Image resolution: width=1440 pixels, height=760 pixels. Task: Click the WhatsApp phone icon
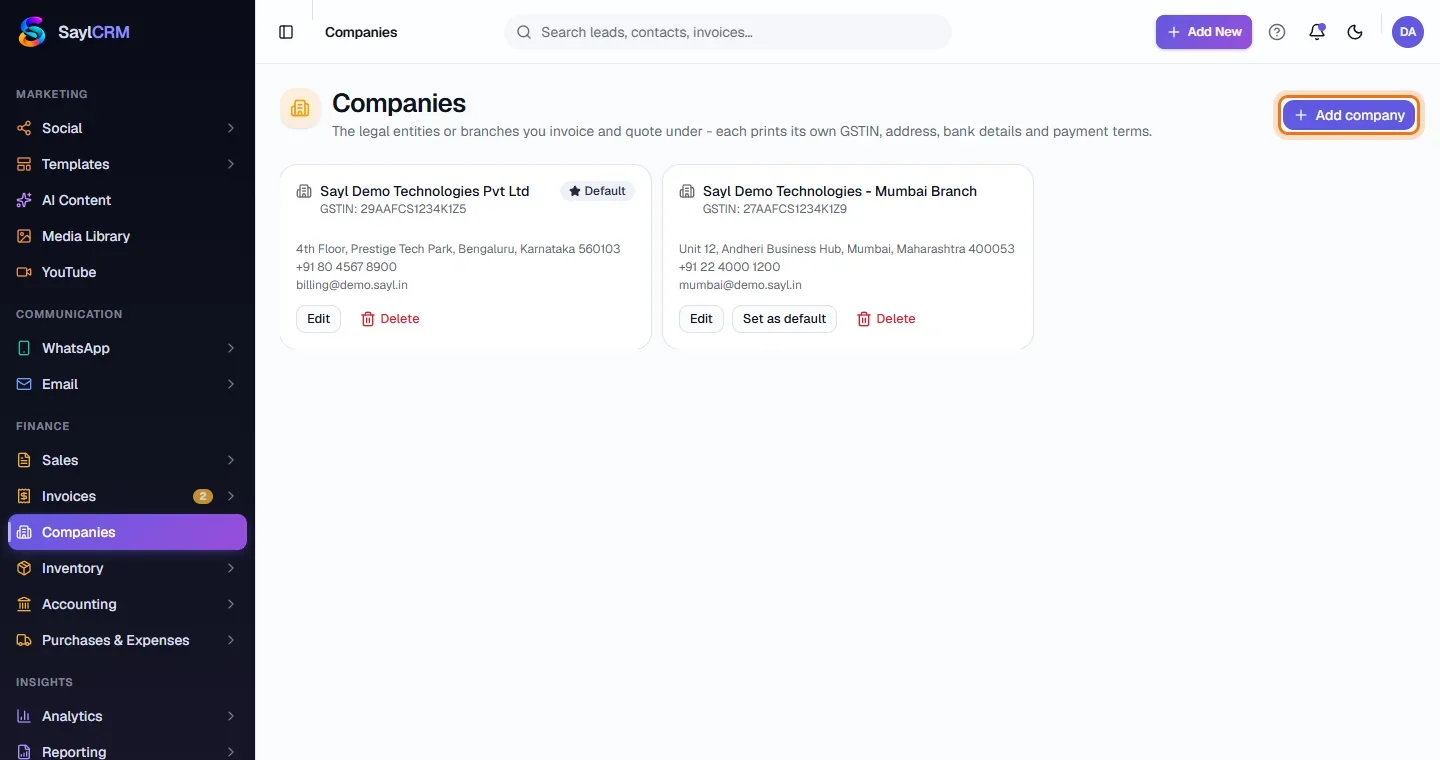coord(24,348)
